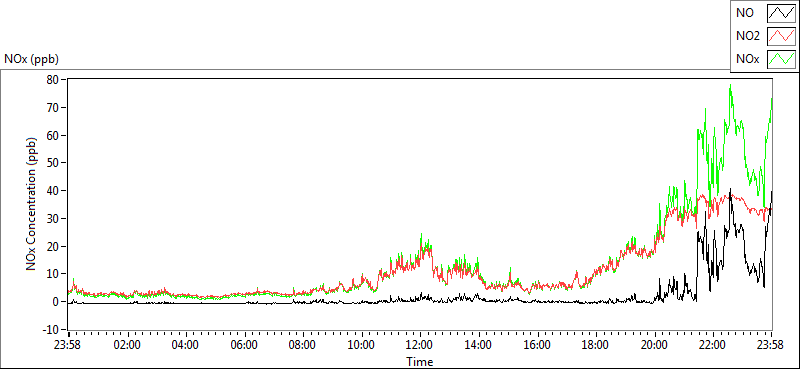Open the NOx plot legend green line icon

point(781,59)
